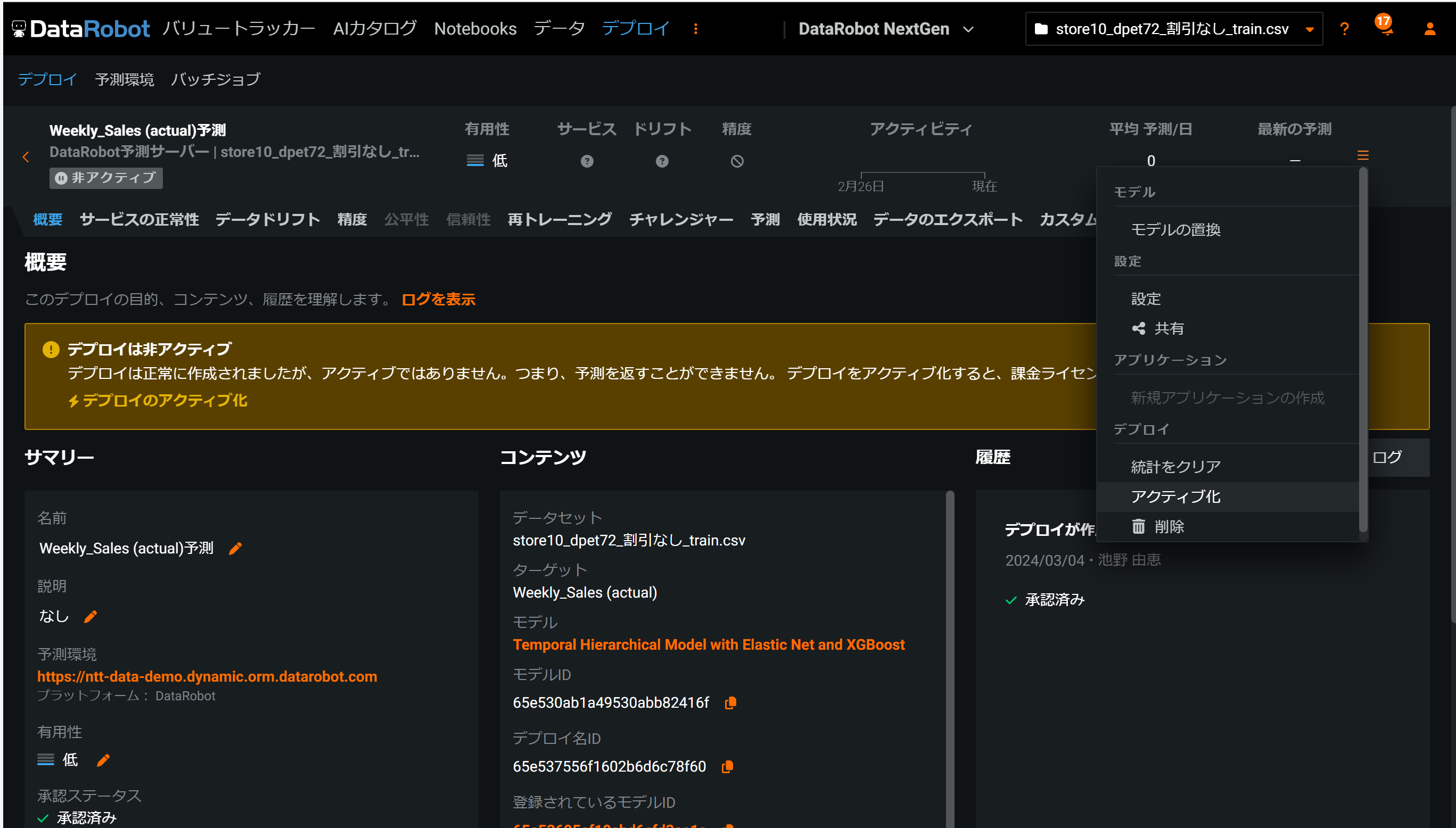Click the ログを表示 link
The image size is (1456, 828).
click(438, 299)
